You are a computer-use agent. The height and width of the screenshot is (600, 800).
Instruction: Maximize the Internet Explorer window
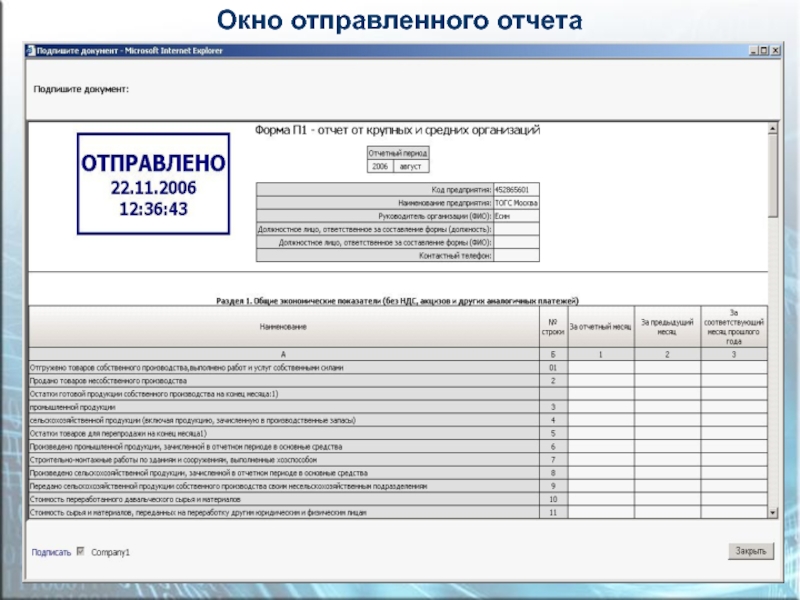(x=764, y=51)
